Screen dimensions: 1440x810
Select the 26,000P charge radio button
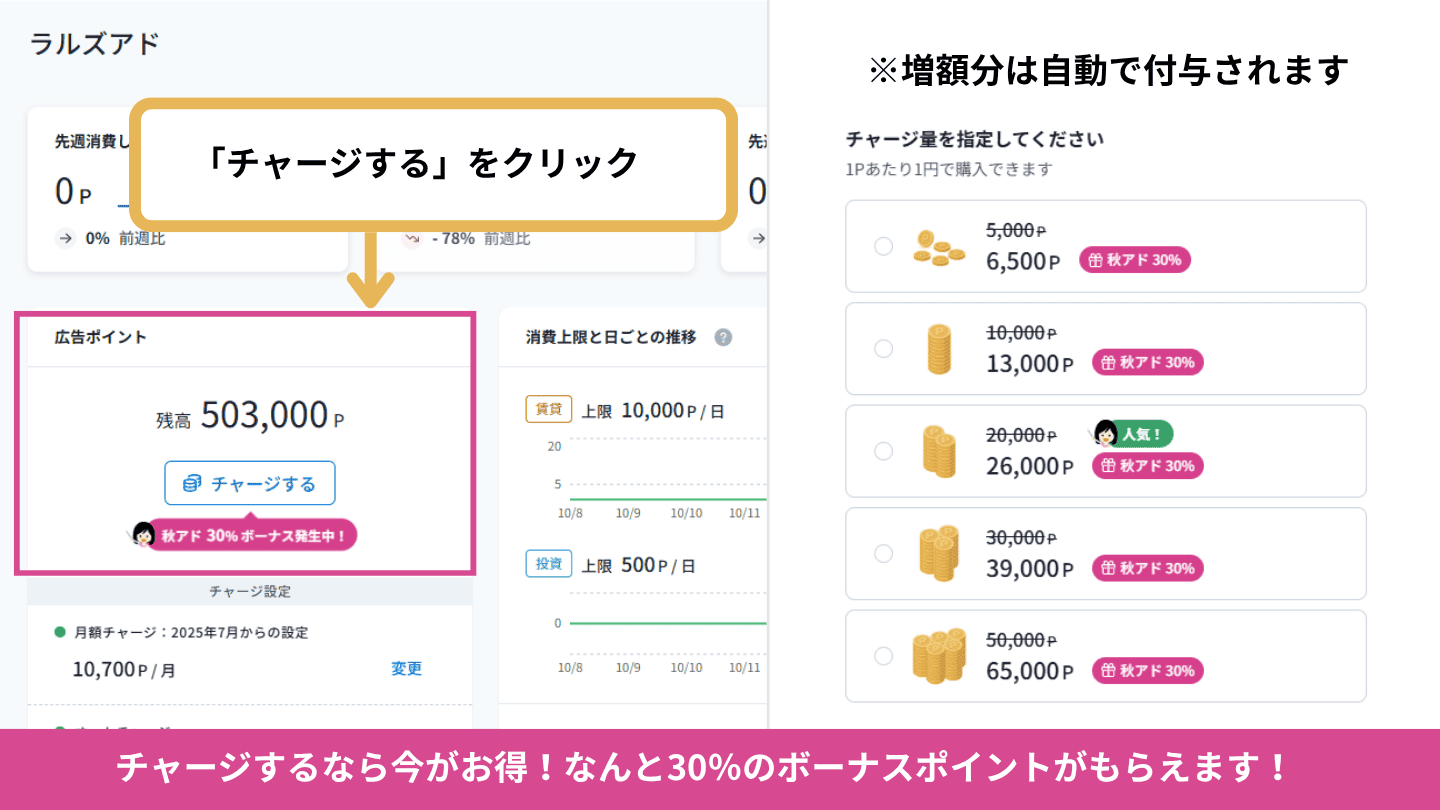tap(883, 451)
